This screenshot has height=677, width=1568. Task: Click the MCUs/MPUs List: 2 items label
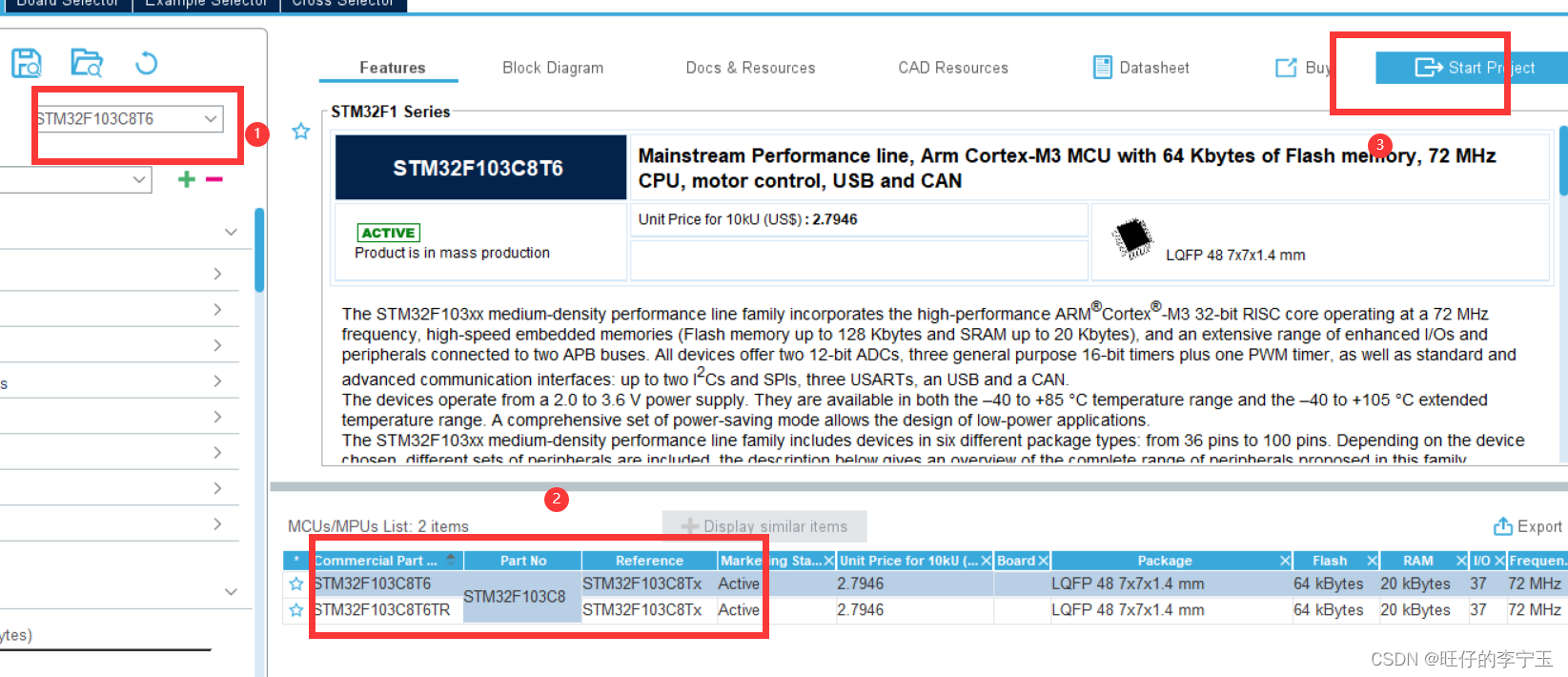tap(378, 526)
